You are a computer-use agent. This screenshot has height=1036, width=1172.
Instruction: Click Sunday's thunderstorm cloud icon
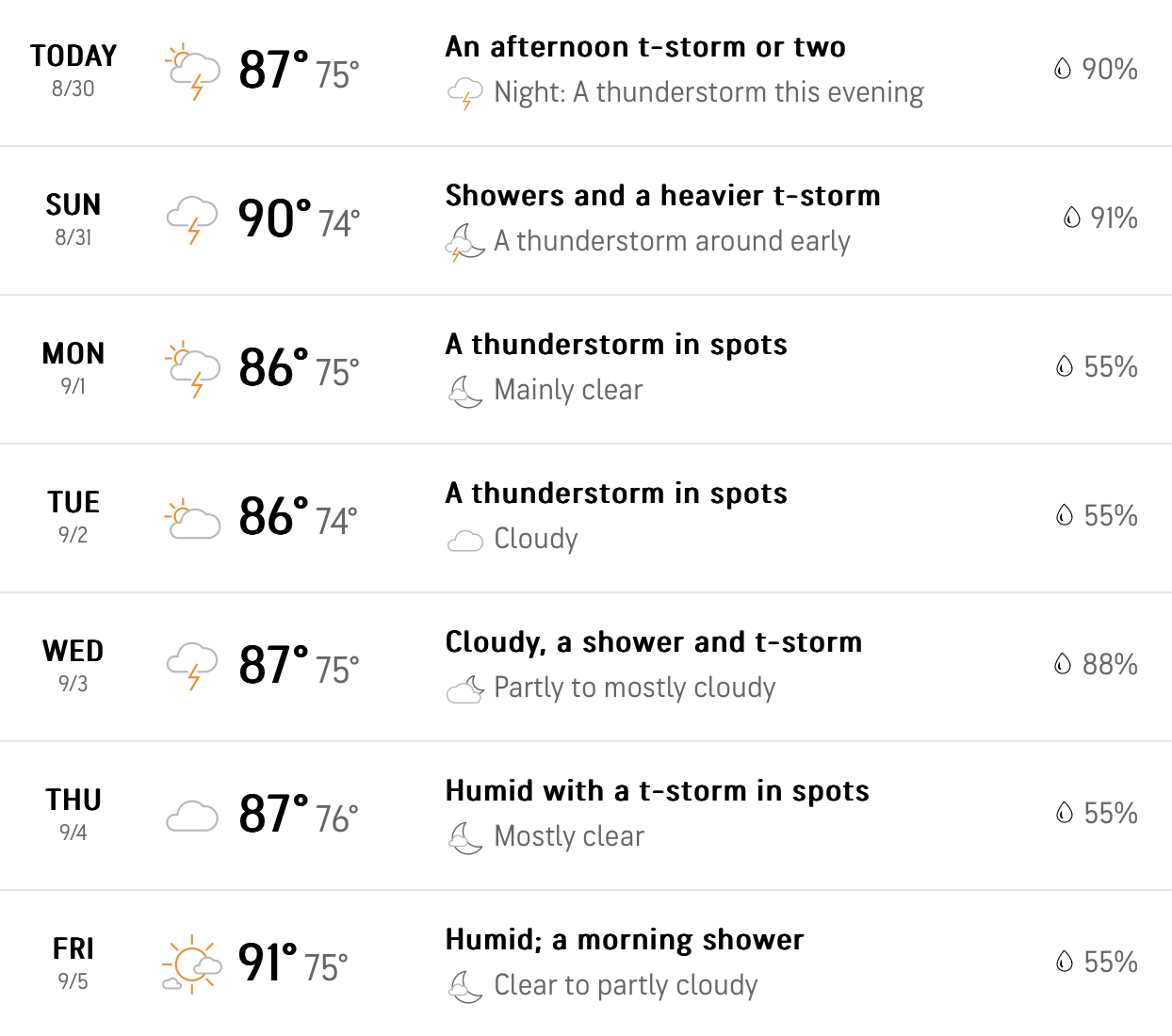[192, 220]
